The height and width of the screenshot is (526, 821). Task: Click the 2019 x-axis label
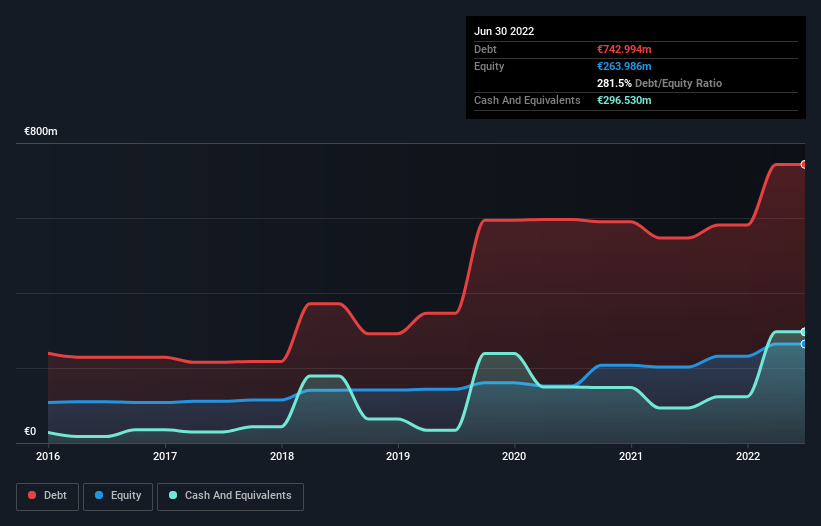[398, 456]
